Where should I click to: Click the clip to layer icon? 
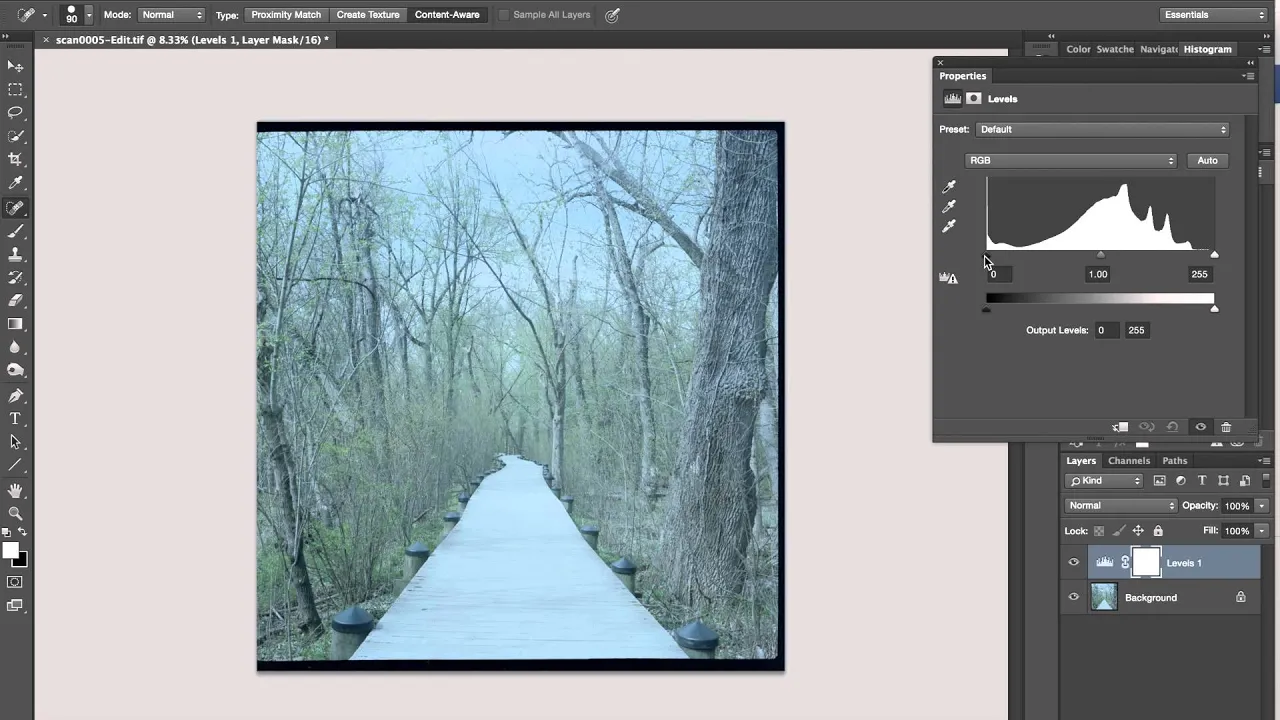pos(1121,427)
